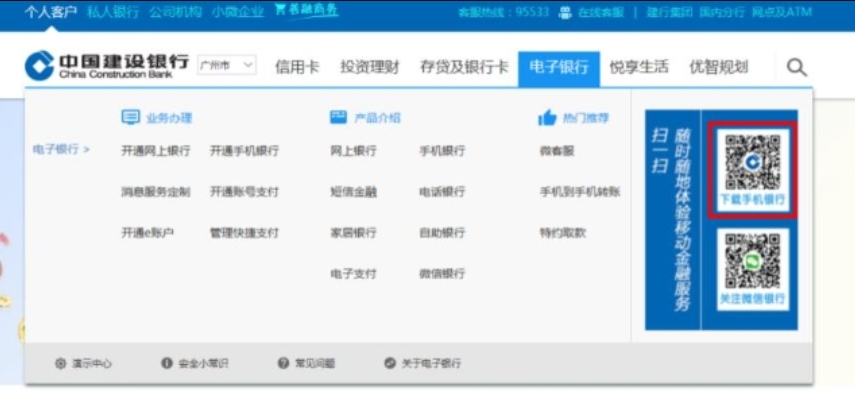The width and height of the screenshot is (855, 397).
Task: Click the 善融商务 shopping cart icon
Action: [x=280, y=10]
